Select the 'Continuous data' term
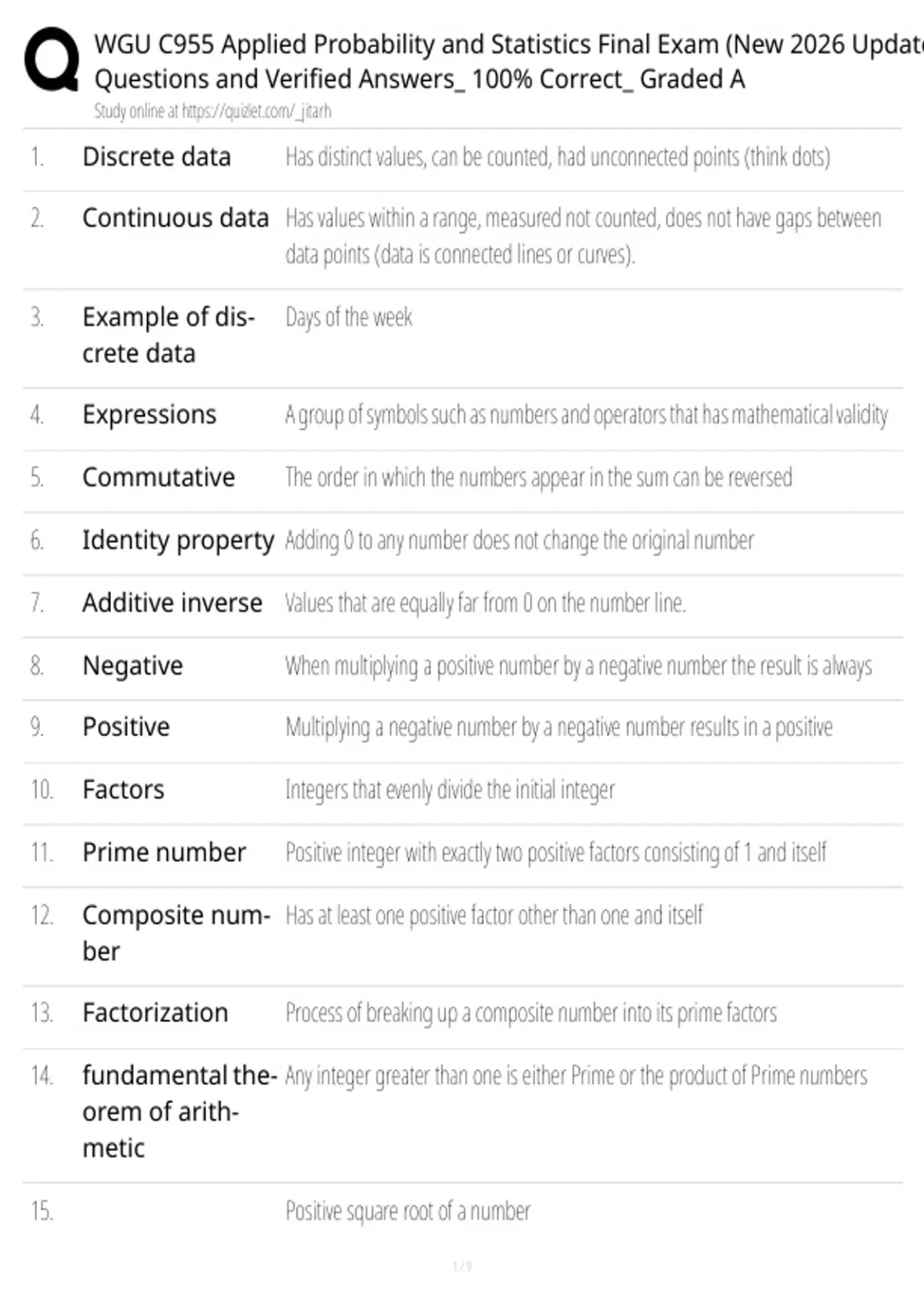924x1309 pixels. tap(176, 219)
